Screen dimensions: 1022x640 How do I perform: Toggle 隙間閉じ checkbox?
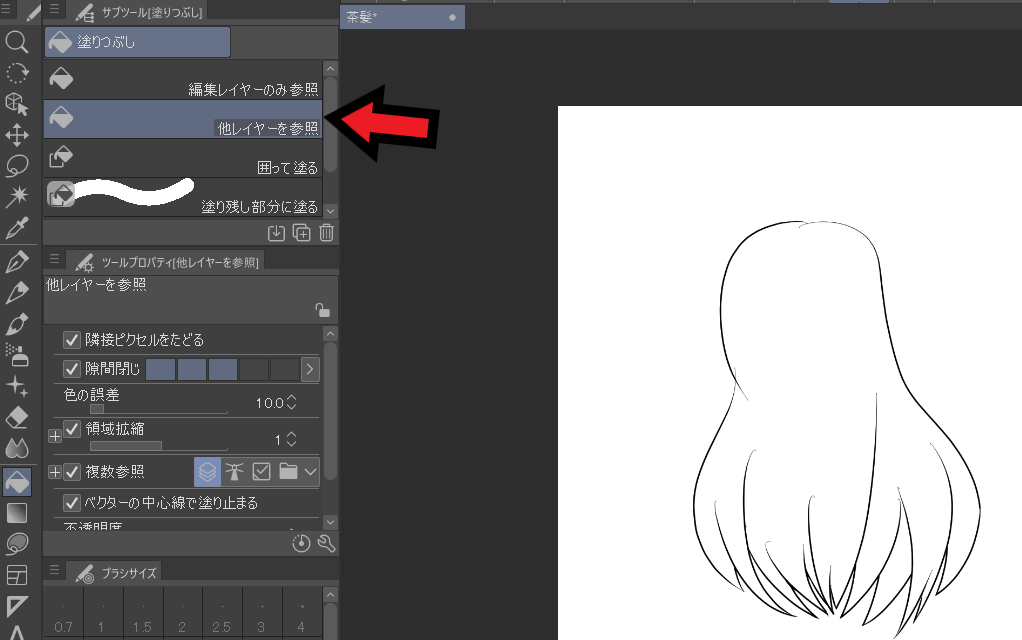click(72, 369)
